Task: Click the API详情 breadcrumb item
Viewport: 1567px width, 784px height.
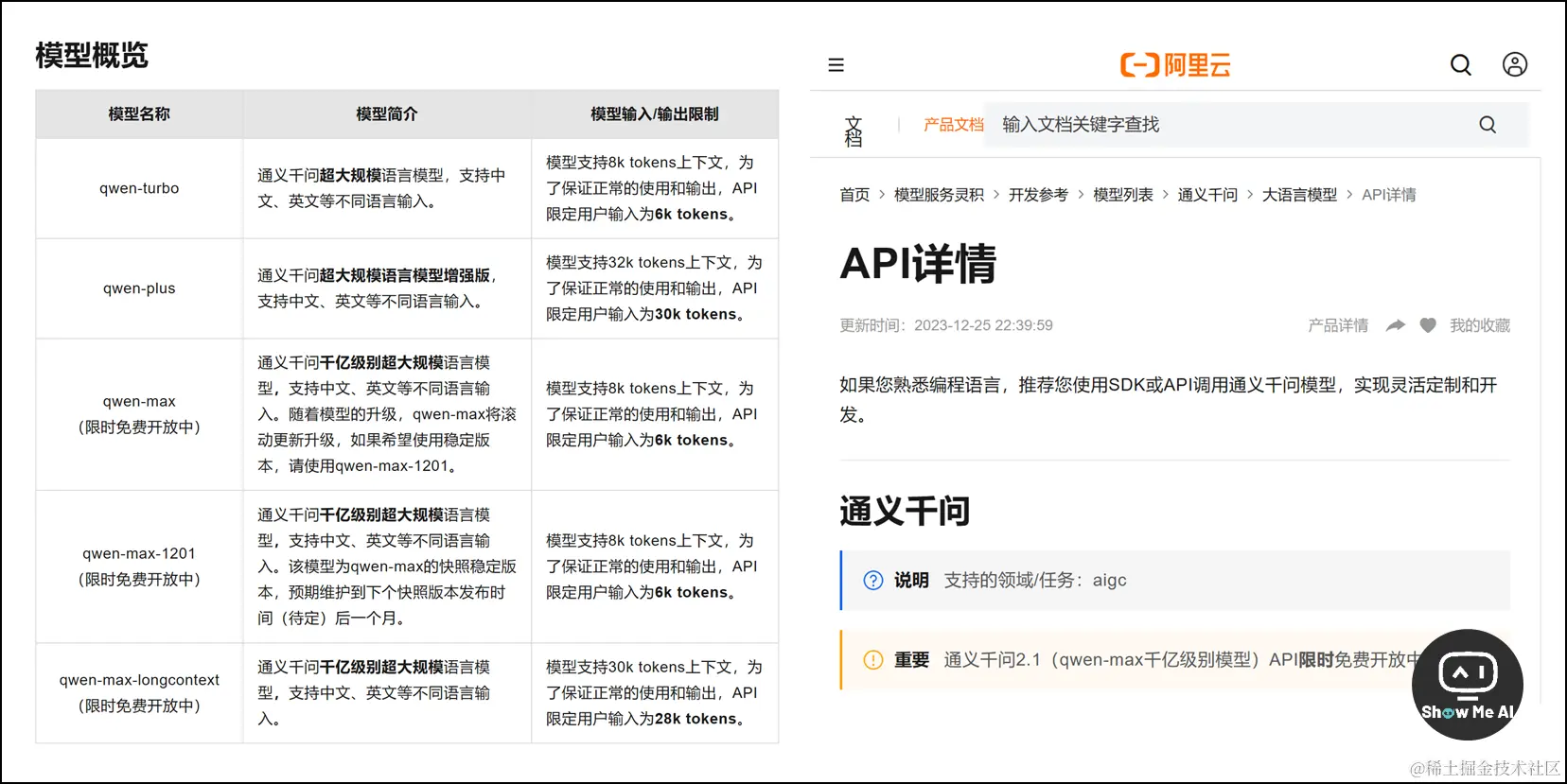Action: point(1389,195)
